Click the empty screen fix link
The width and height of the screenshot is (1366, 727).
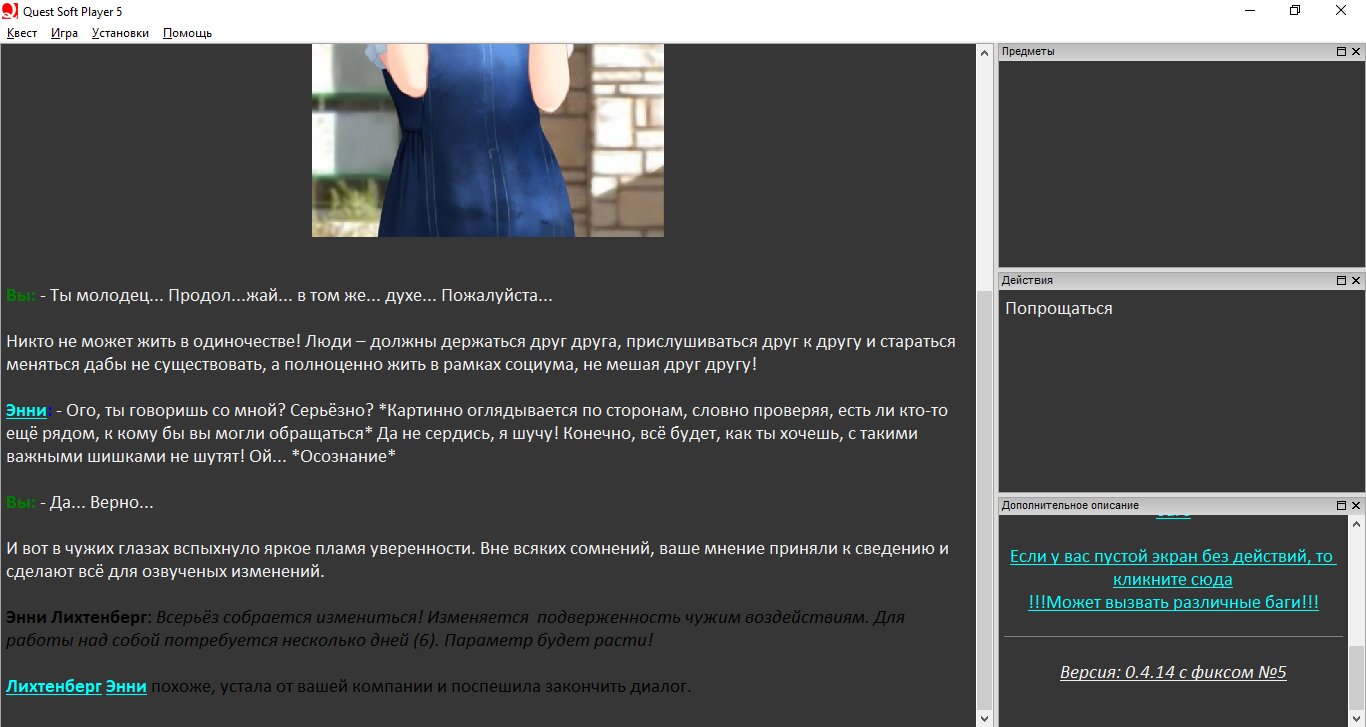(1172, 568)
